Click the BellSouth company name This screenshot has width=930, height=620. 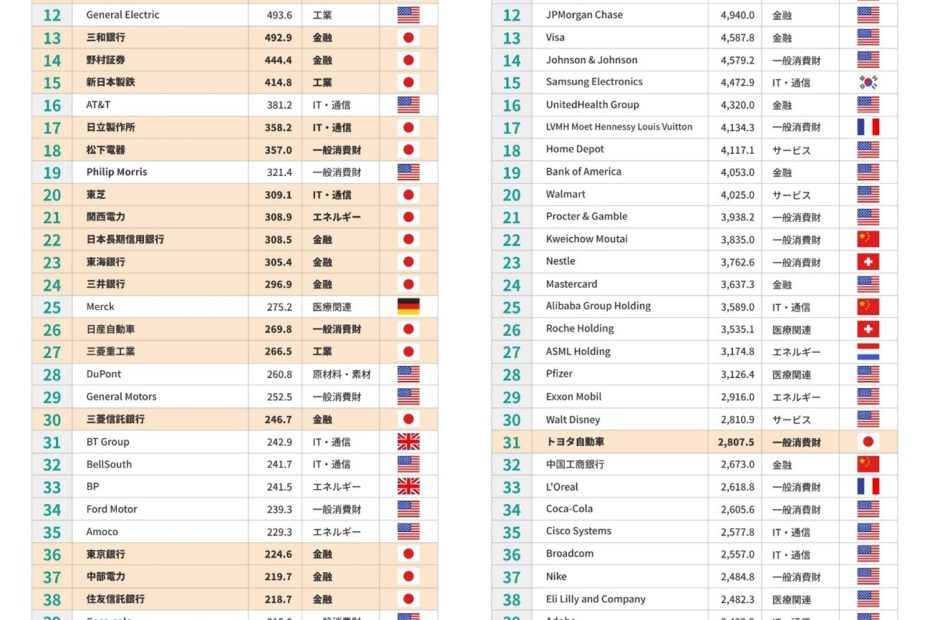pyautogui.click(x=109, y=464)
